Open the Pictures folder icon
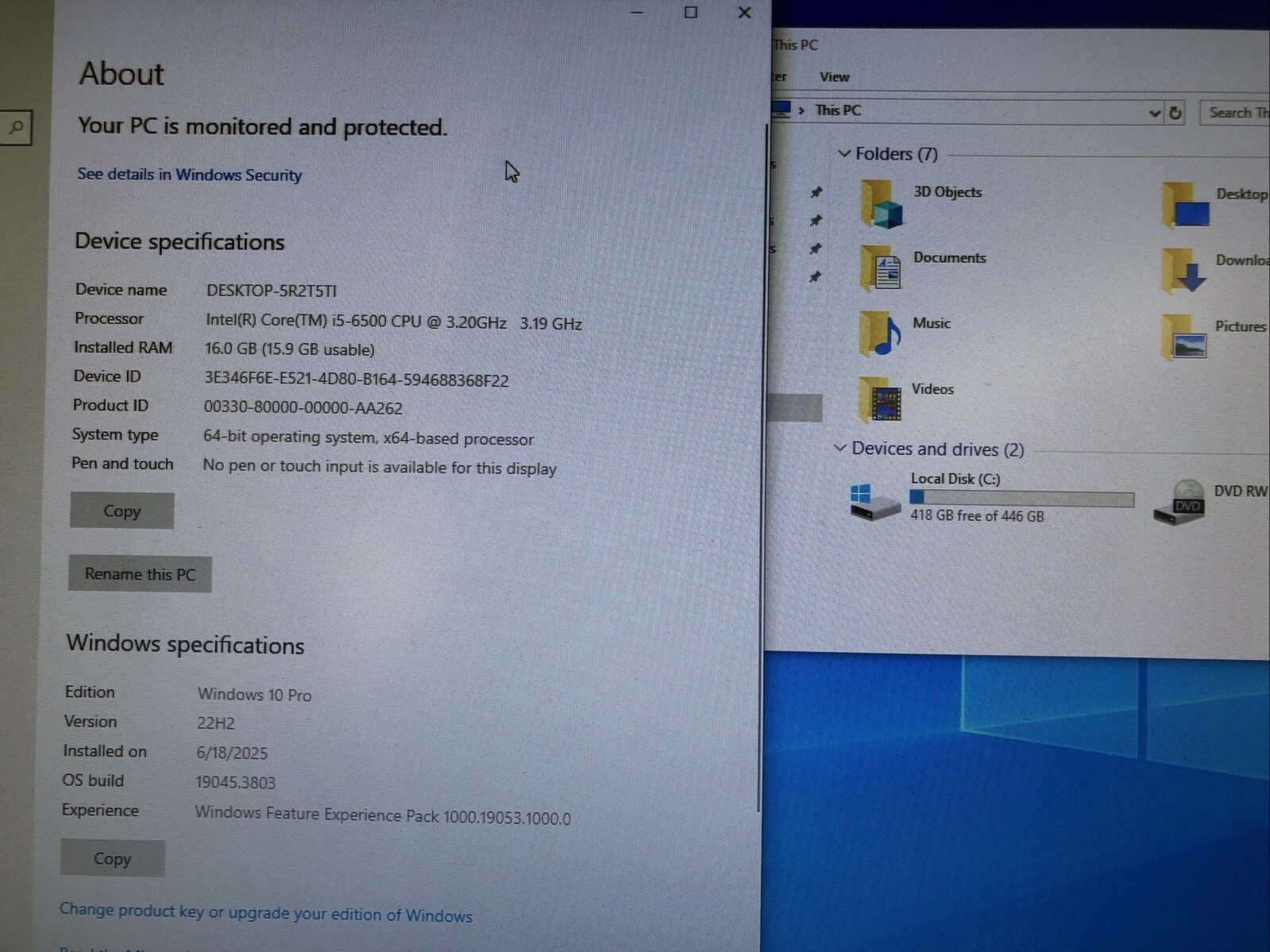Image resolution: width=1270 pixels, height=952 pixels. 1183,337
